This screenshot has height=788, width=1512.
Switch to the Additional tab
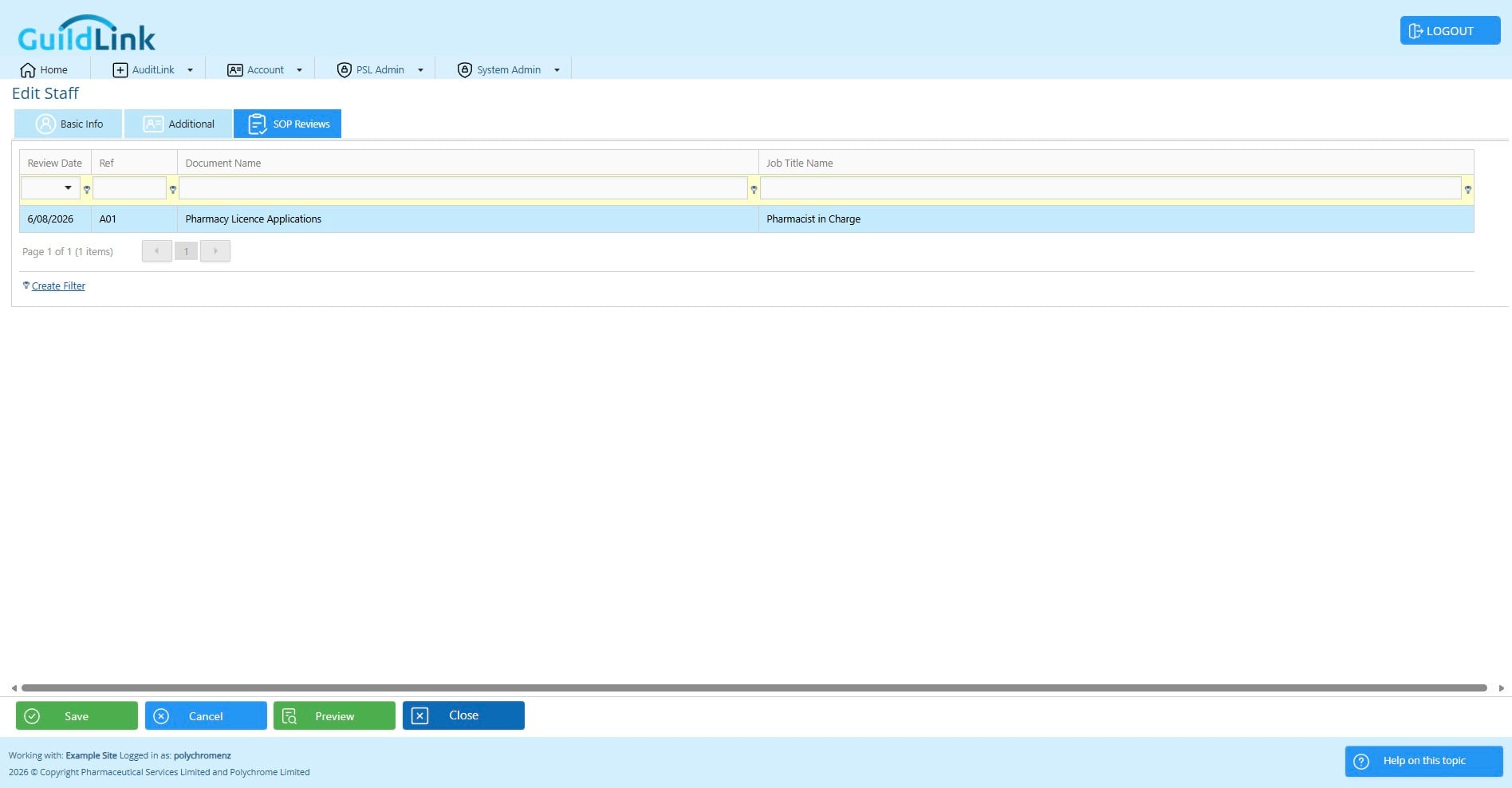click(x=179, y=124)
